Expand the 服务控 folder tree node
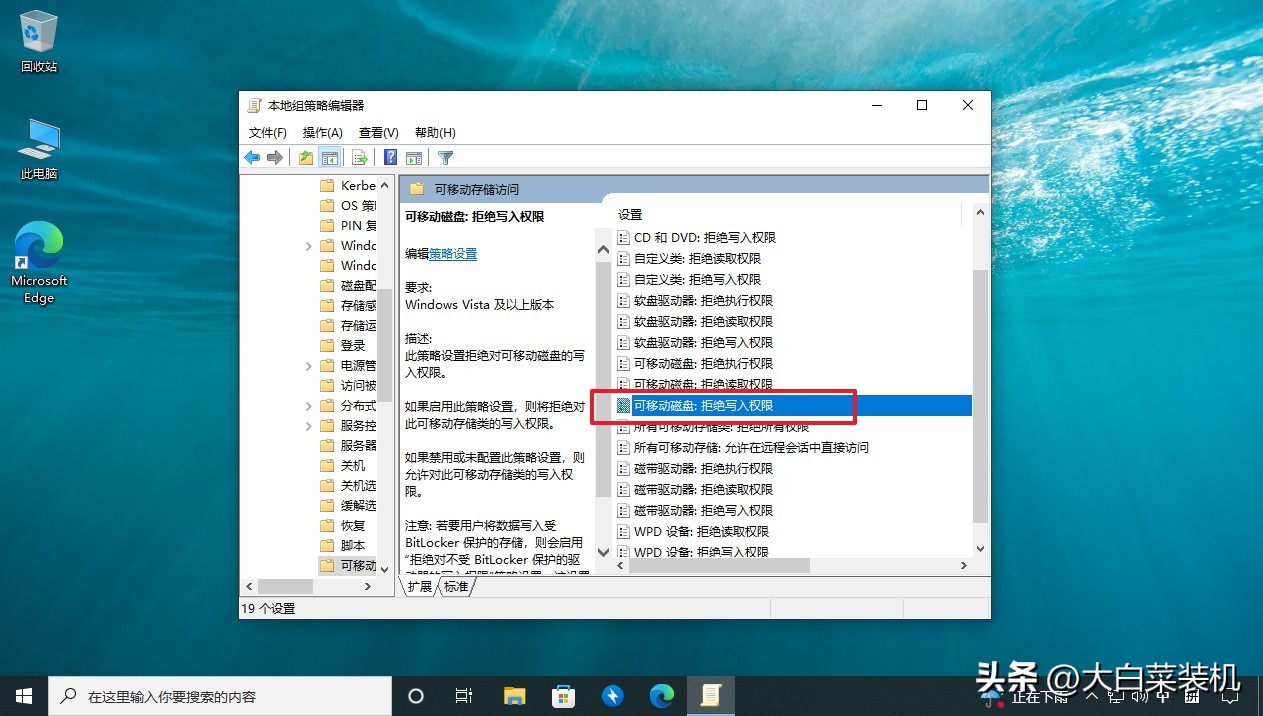1263x716 pixels. [309, 426]
